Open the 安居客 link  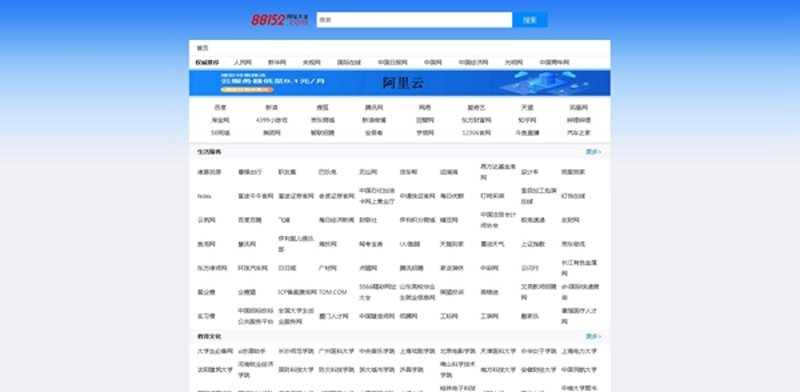[374, 133]
